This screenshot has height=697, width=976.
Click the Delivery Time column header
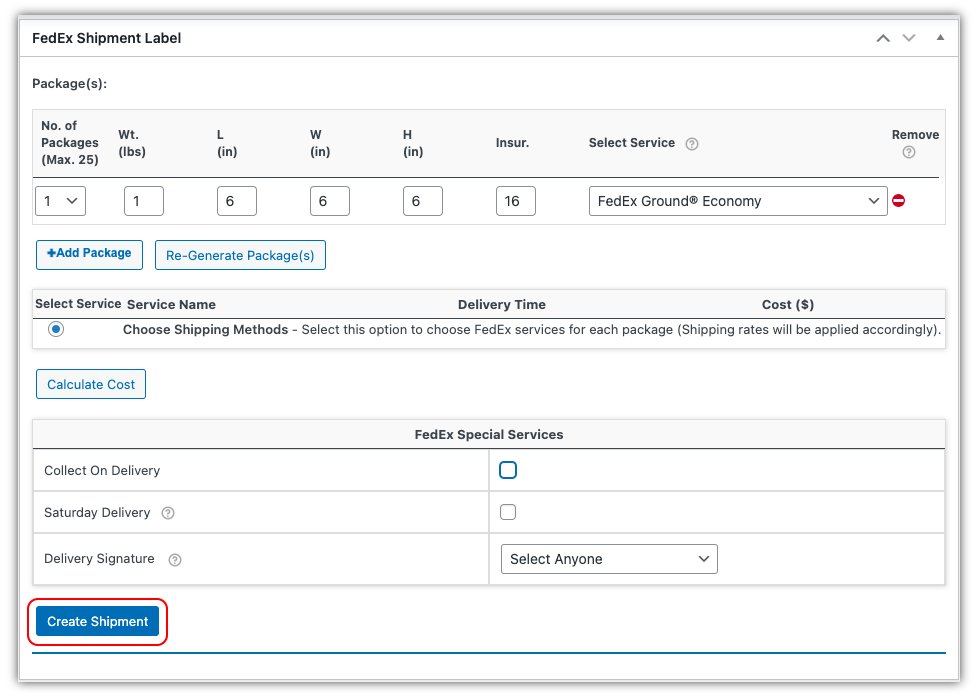coord(502,304)
